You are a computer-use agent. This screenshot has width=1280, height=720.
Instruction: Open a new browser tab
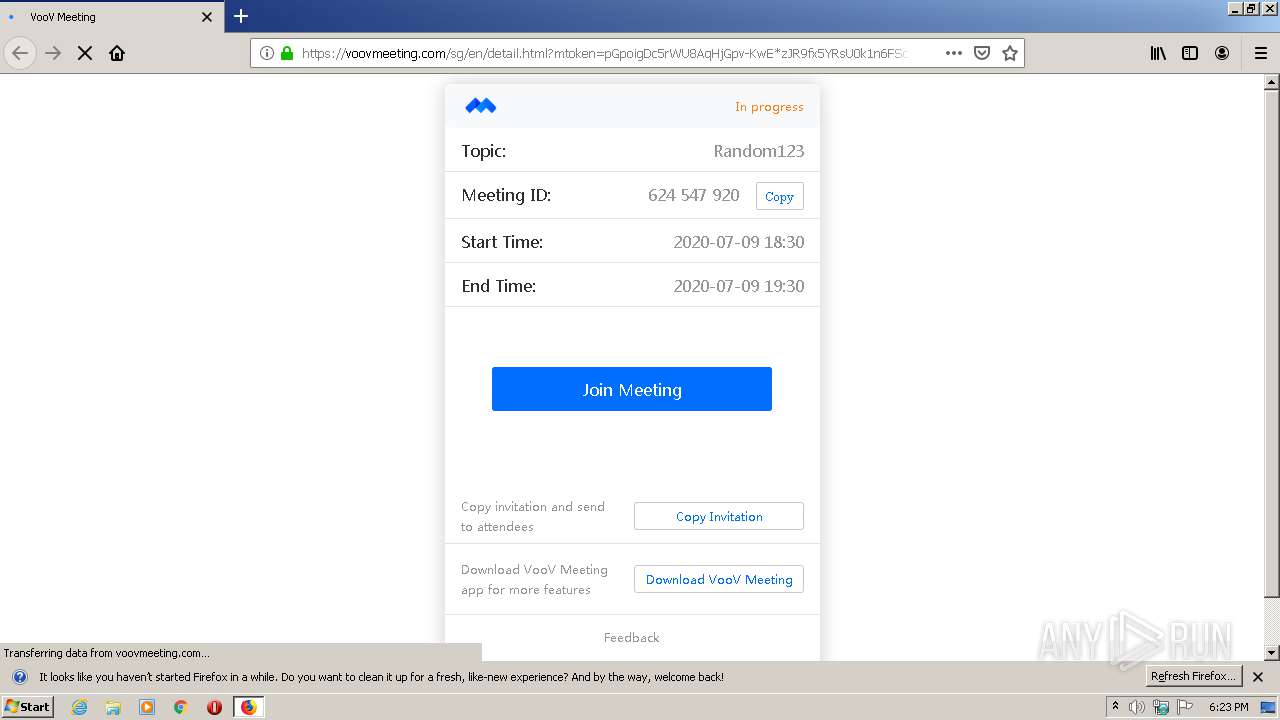pos(241,16)
